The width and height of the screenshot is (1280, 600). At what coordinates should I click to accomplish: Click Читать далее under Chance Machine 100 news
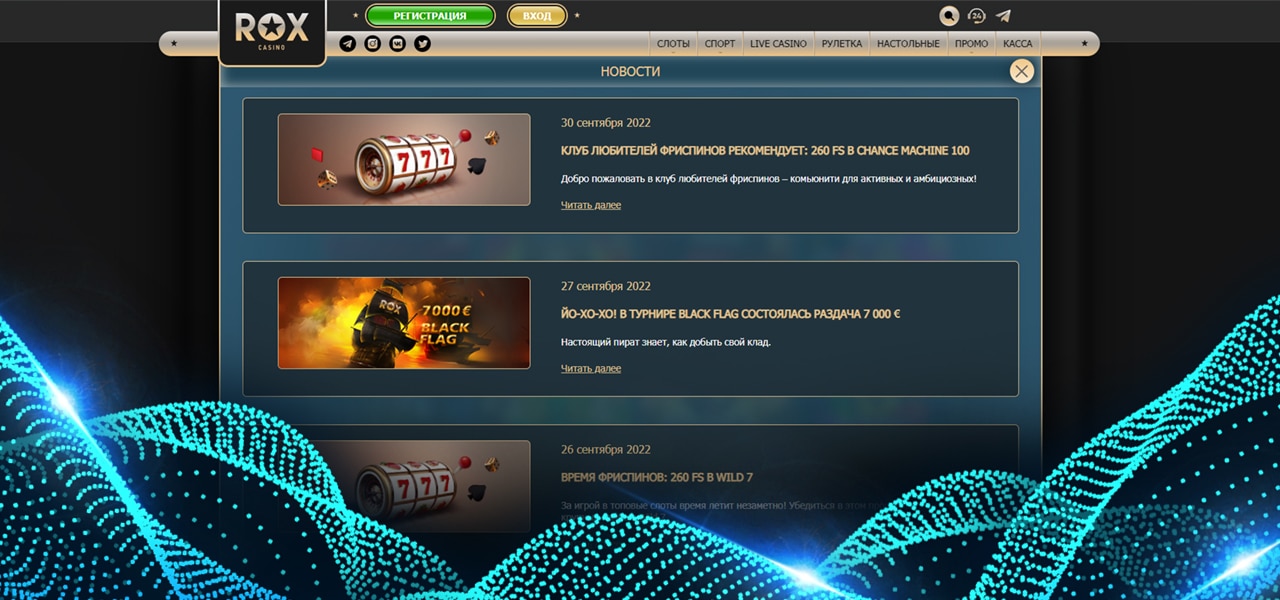coord(591,205)
